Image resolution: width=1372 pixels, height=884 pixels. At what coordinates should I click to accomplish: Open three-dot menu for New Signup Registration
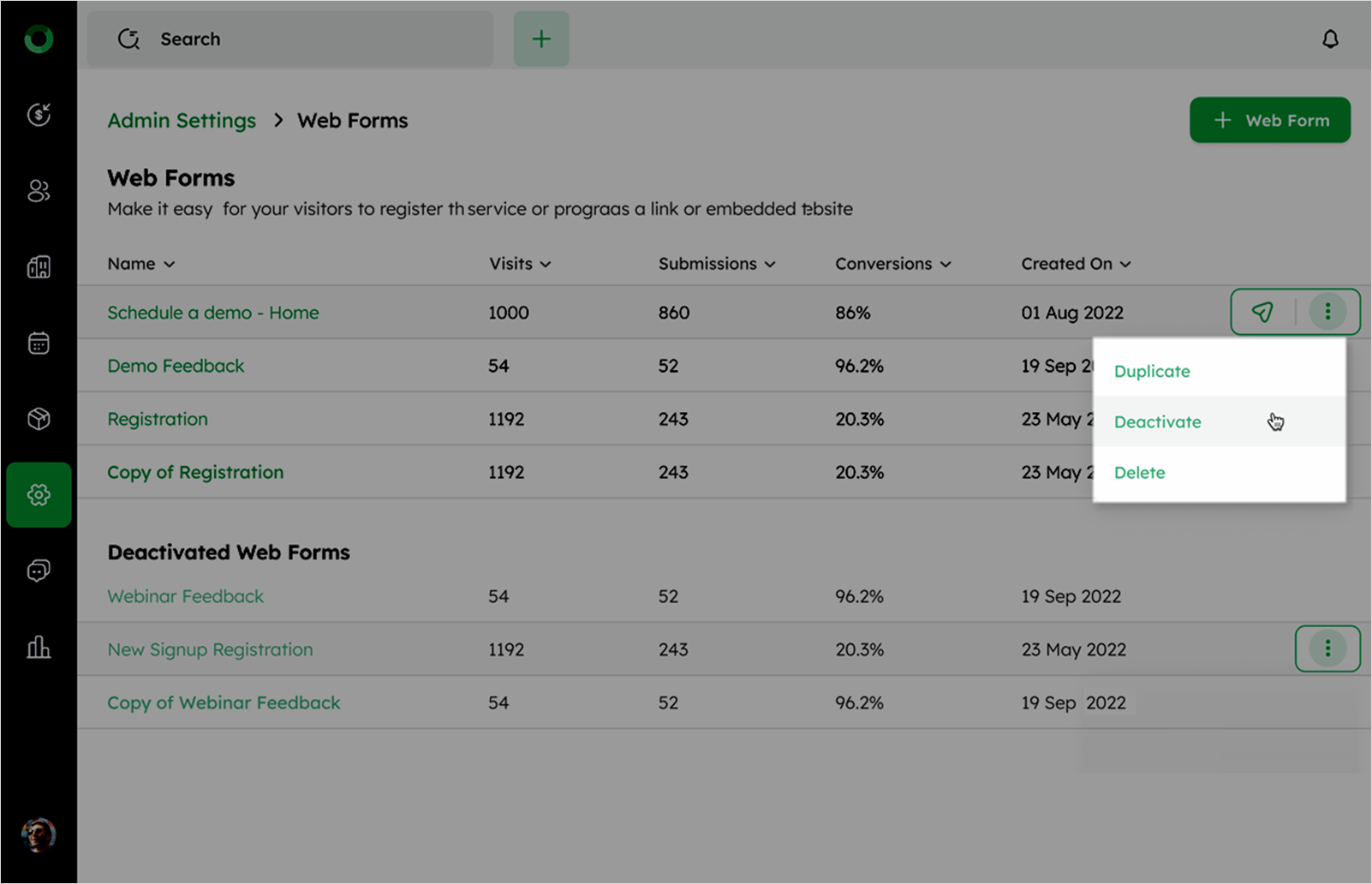pos(1327,648)
